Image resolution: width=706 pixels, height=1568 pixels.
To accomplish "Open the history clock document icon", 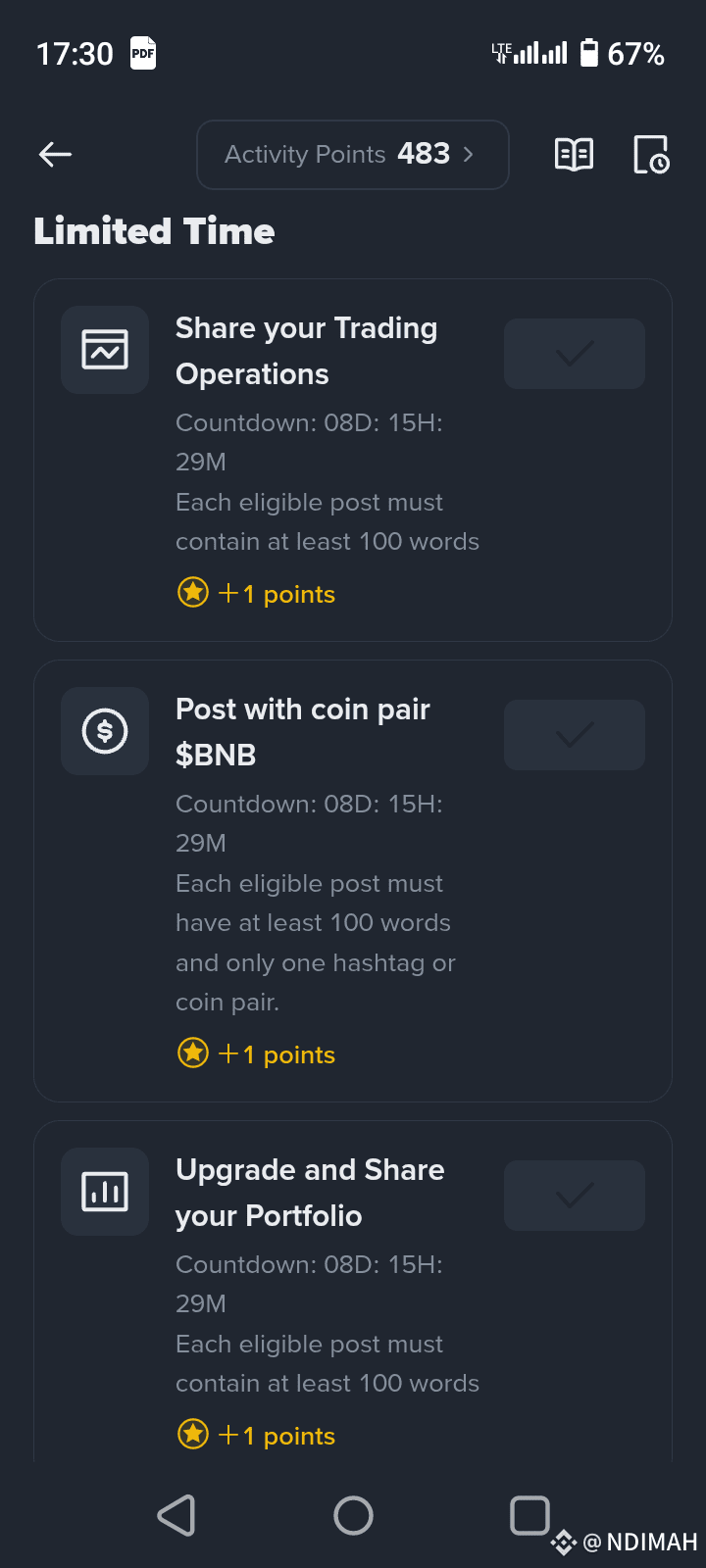I will click(x=651, y=155).
